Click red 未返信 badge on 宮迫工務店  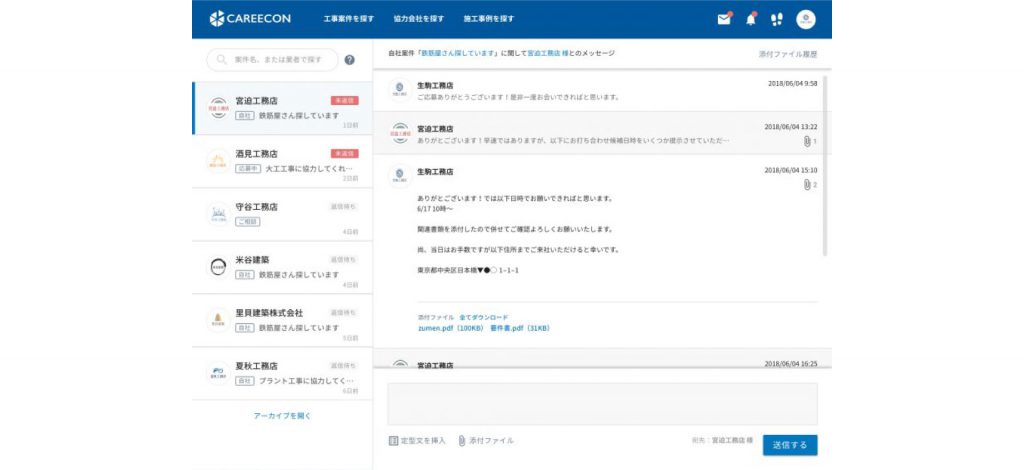pyautogui.click(x=344, y=101)
